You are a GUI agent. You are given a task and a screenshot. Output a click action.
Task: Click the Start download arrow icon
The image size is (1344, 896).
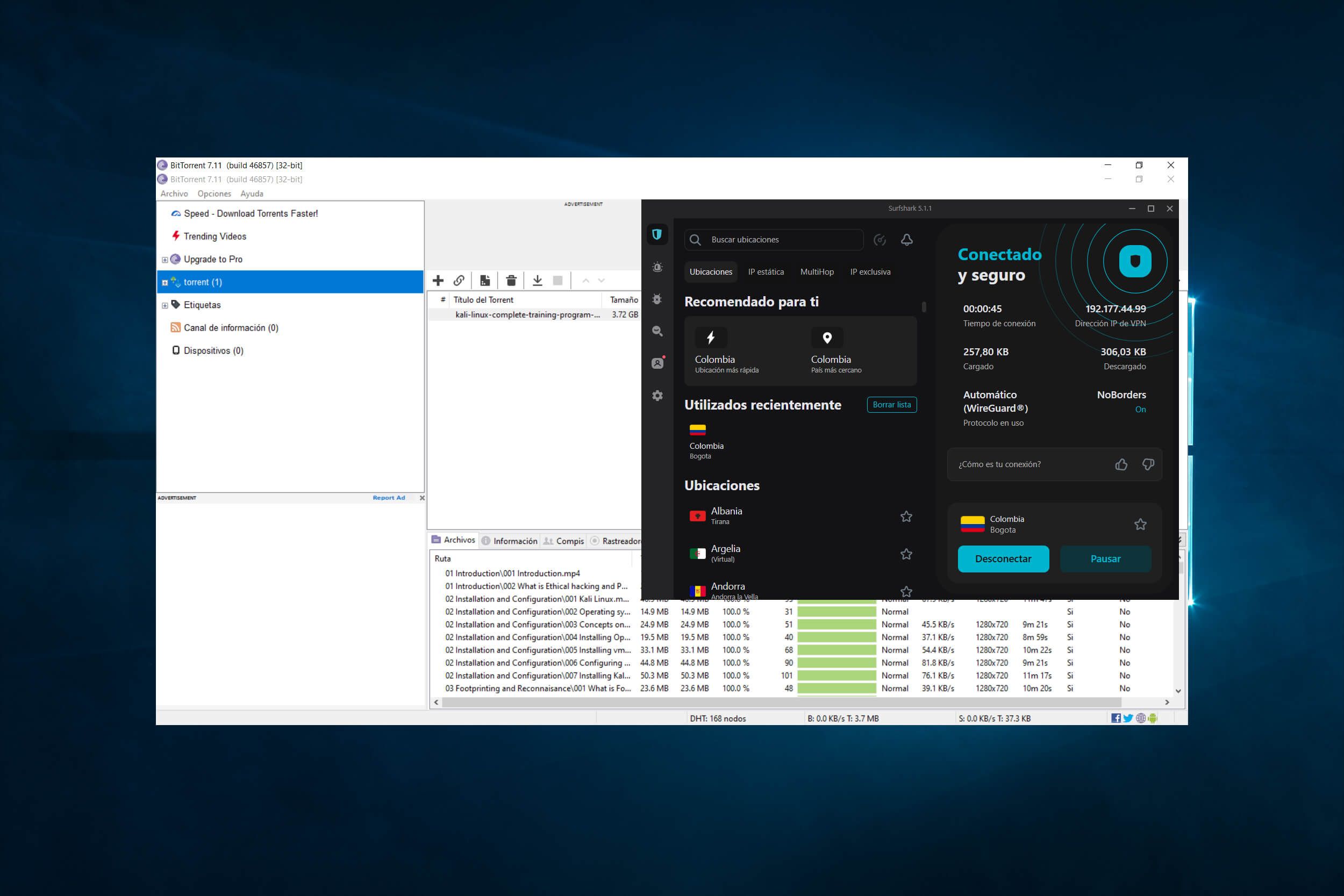[x=537, y=281]
